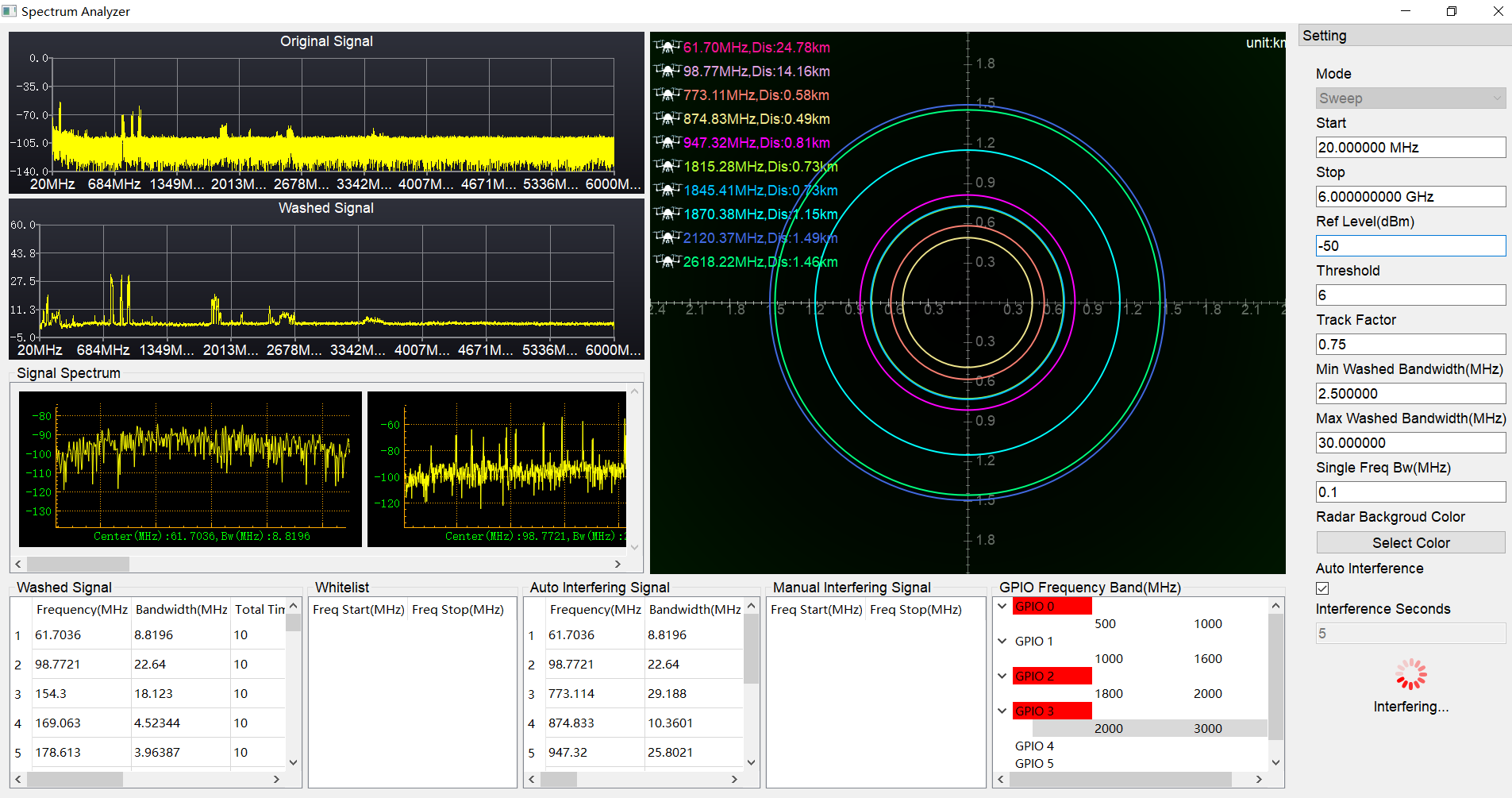
Task: Click the Threshold input field
Action: click(1410, 295)
